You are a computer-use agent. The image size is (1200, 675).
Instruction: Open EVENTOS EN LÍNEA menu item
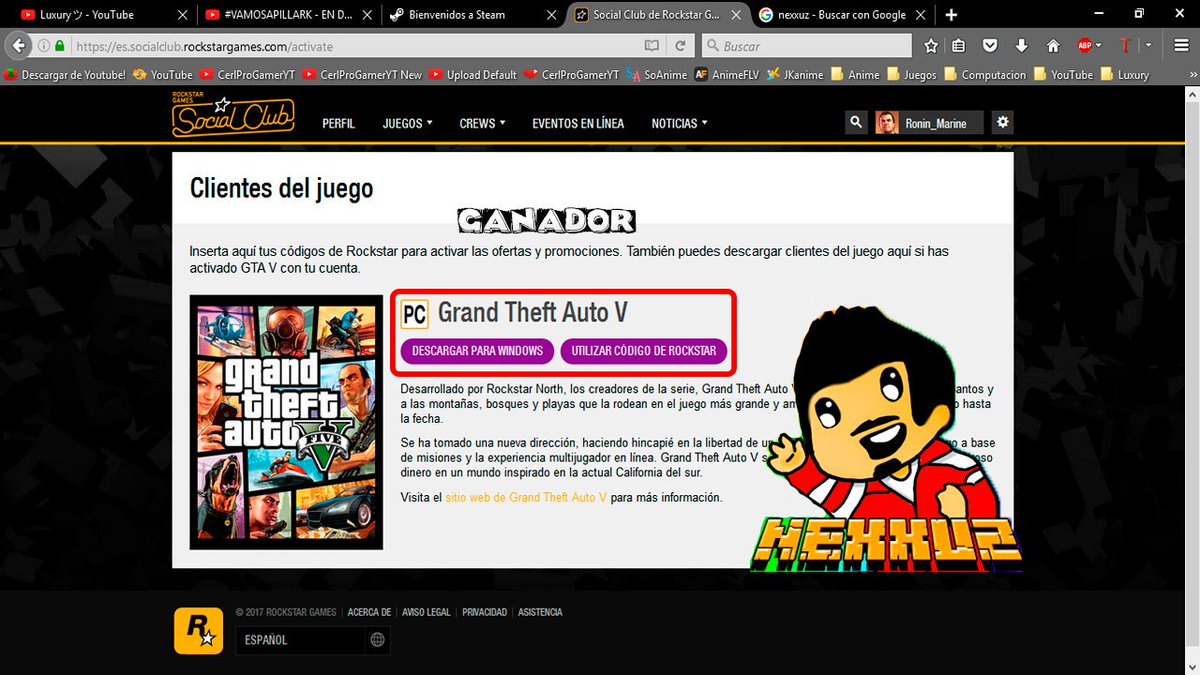point(578,123)
